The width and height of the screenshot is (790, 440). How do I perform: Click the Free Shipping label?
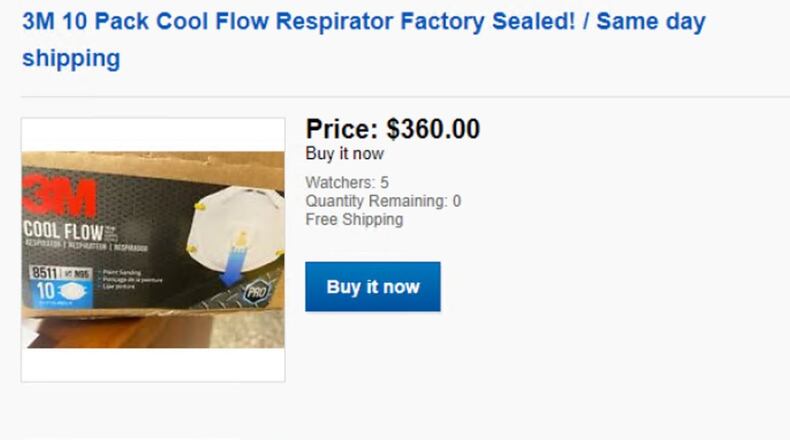(x=354, y=219)
